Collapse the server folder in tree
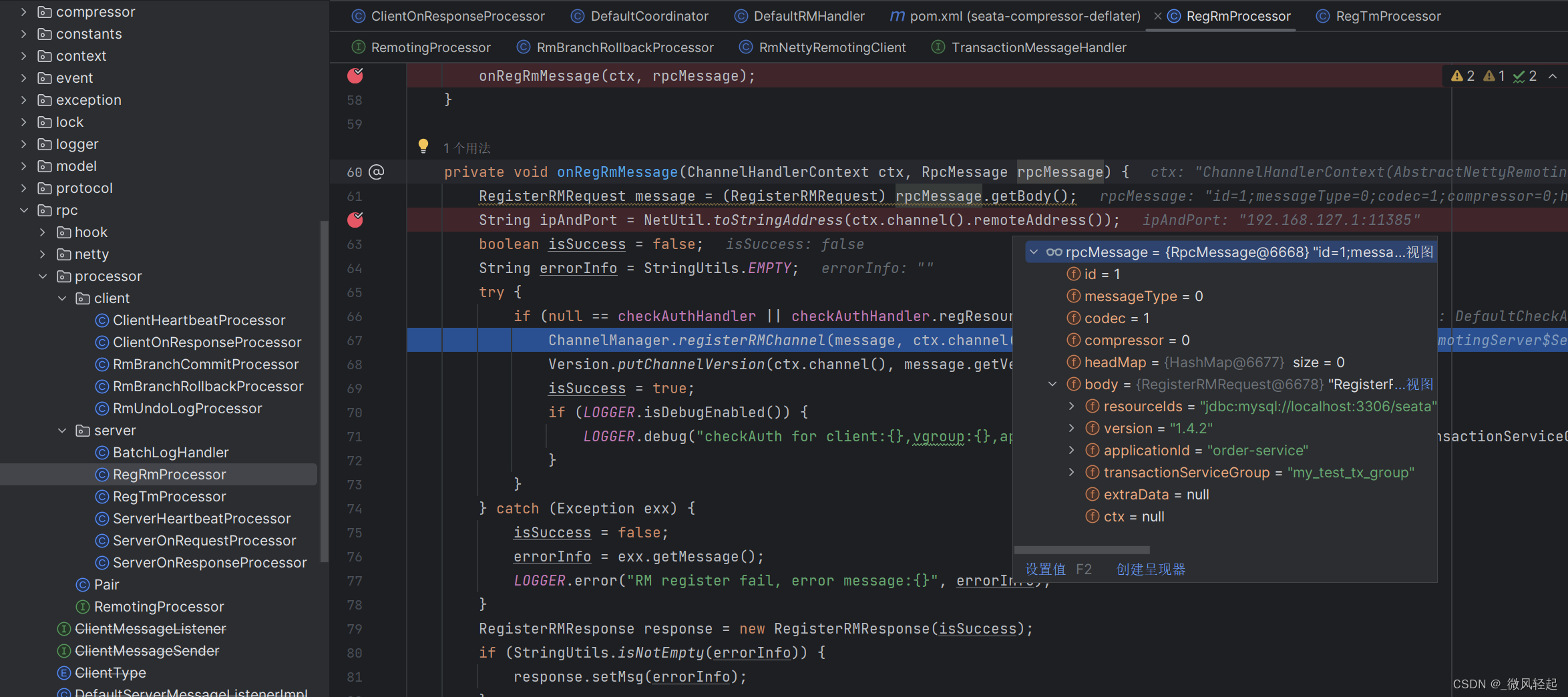 coord(62,431)
